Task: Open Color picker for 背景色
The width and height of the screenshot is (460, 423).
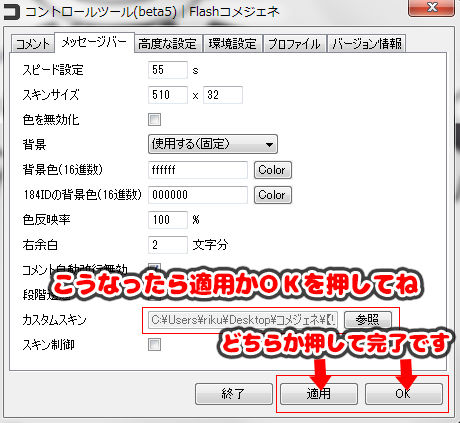Action: pyautogui.click(x=273, y=170)
